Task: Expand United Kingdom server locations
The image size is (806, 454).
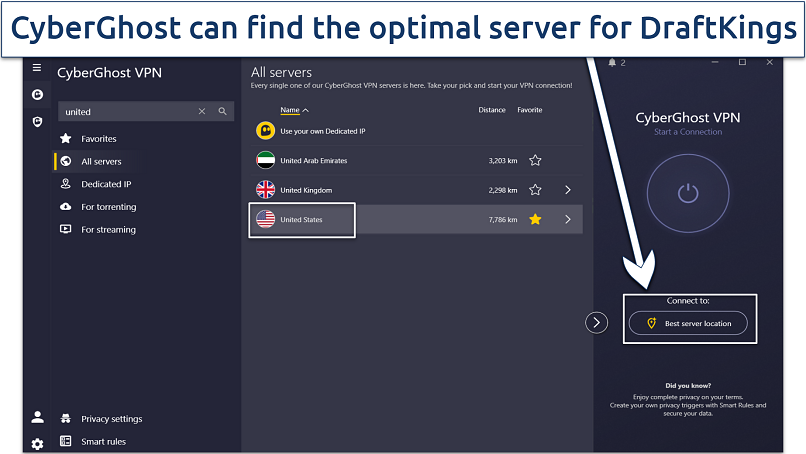Action: 567,190
